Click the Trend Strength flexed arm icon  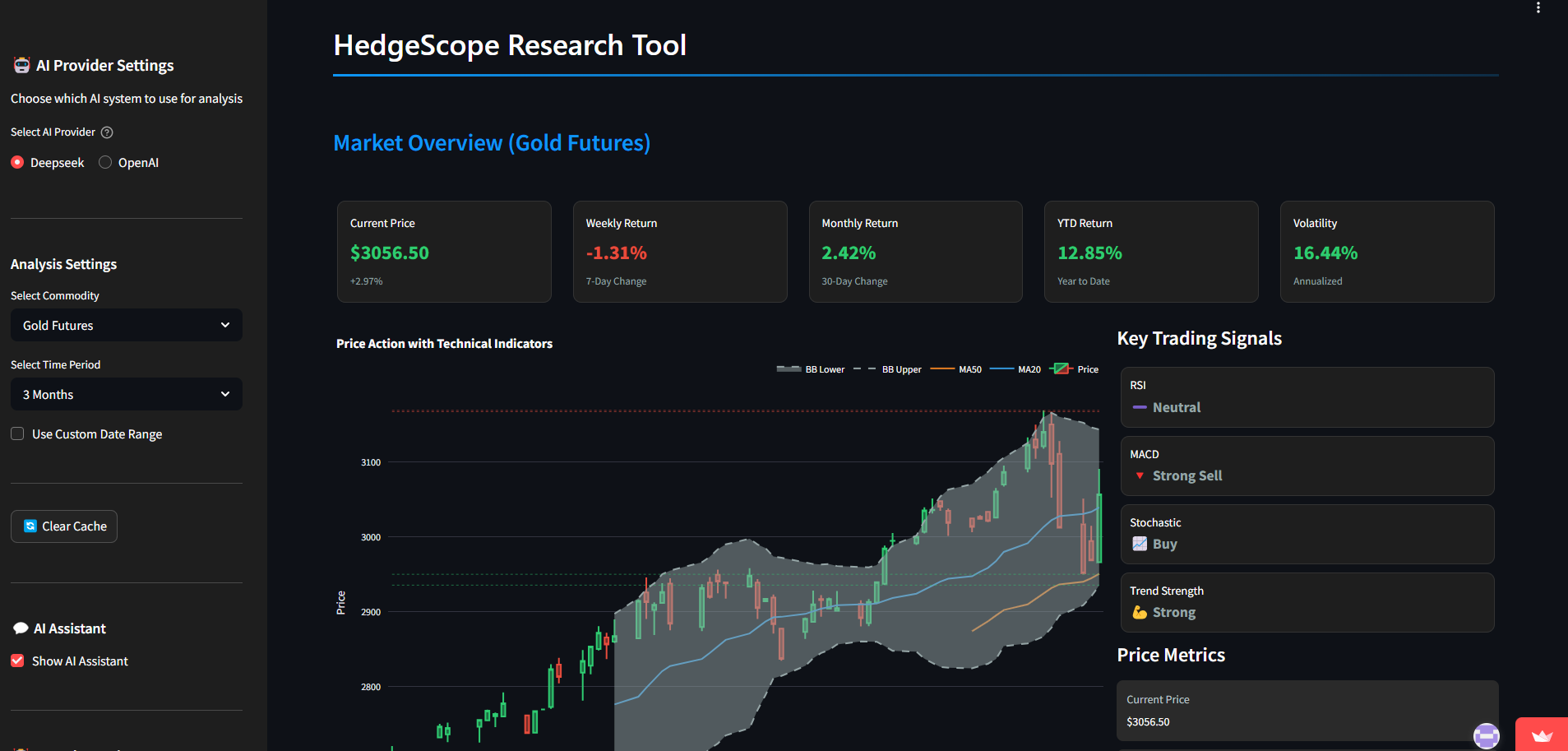coord(1139,612)
